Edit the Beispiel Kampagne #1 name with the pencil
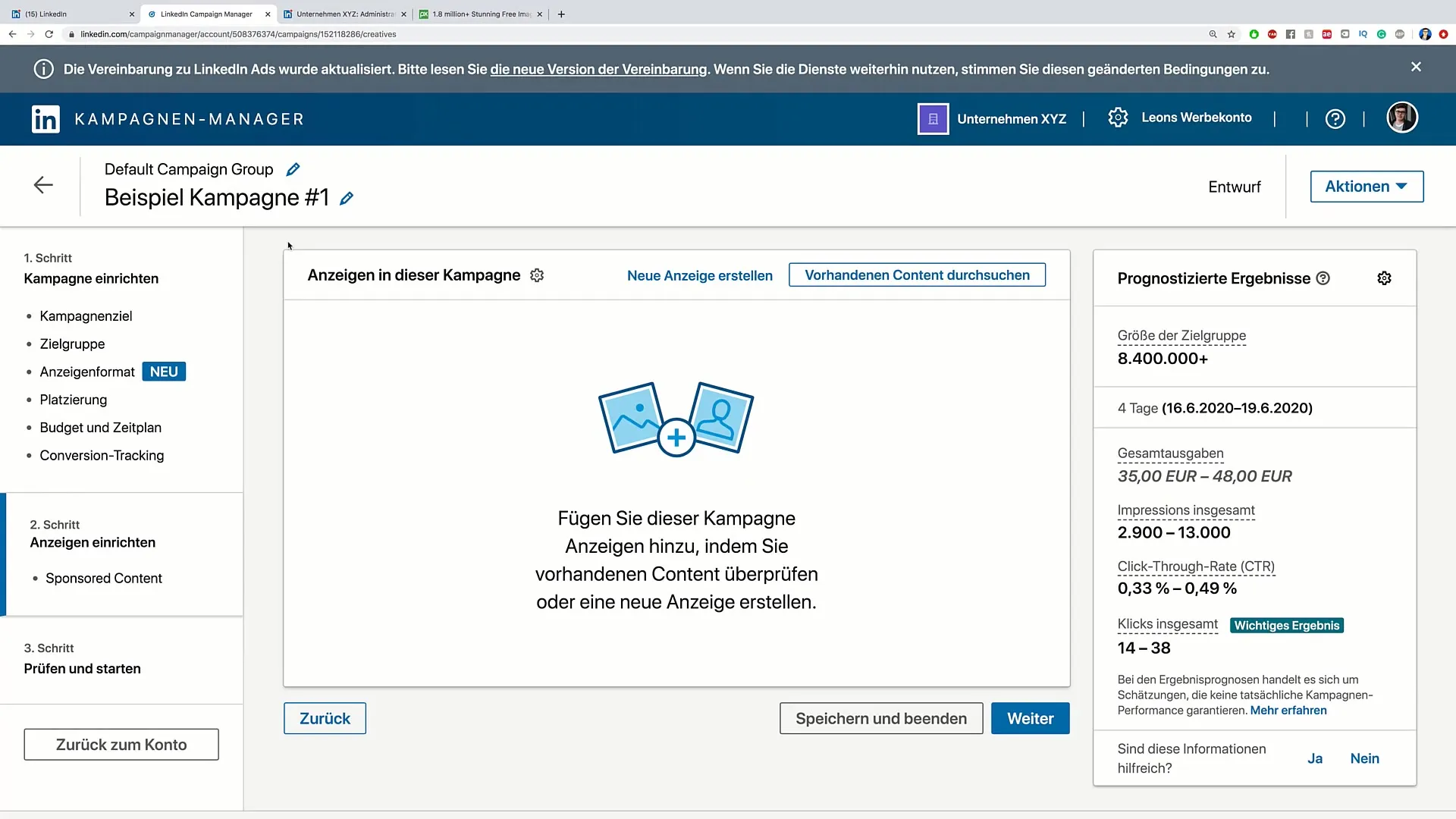This screenshot has height=819, width=1456. tap(347, 198)
